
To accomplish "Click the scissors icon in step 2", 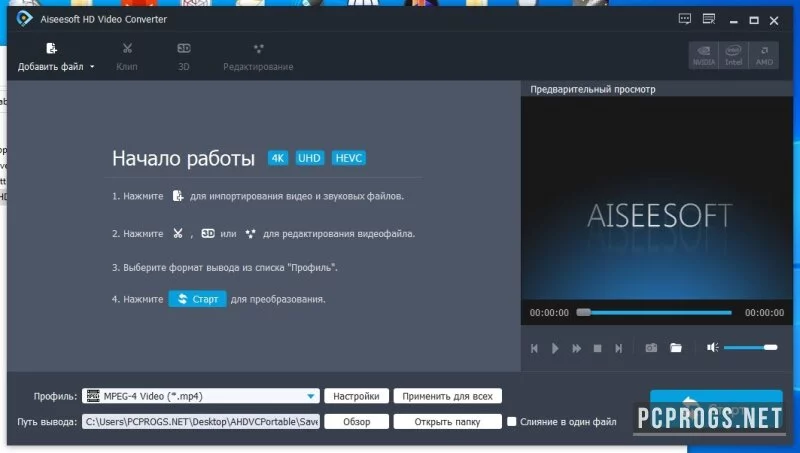I will coord(178,234).
